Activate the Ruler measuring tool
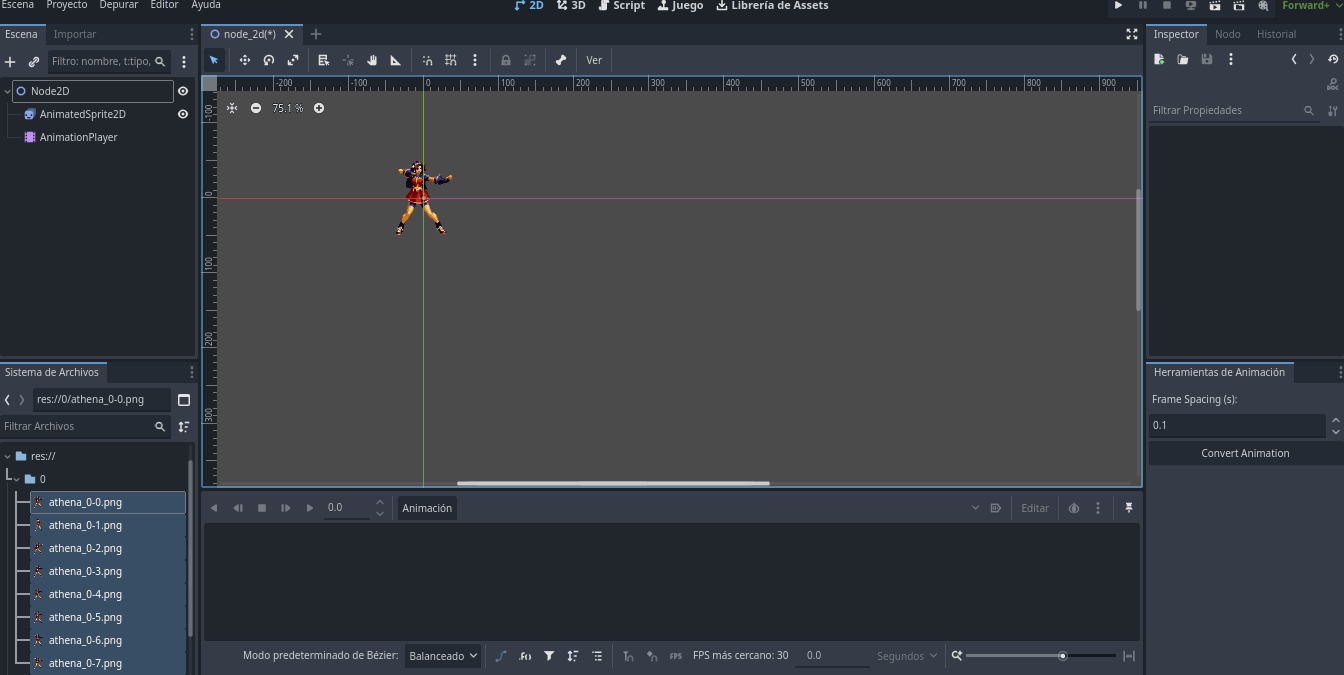Screen dimensions: 1344x675 tap(396, 60)
